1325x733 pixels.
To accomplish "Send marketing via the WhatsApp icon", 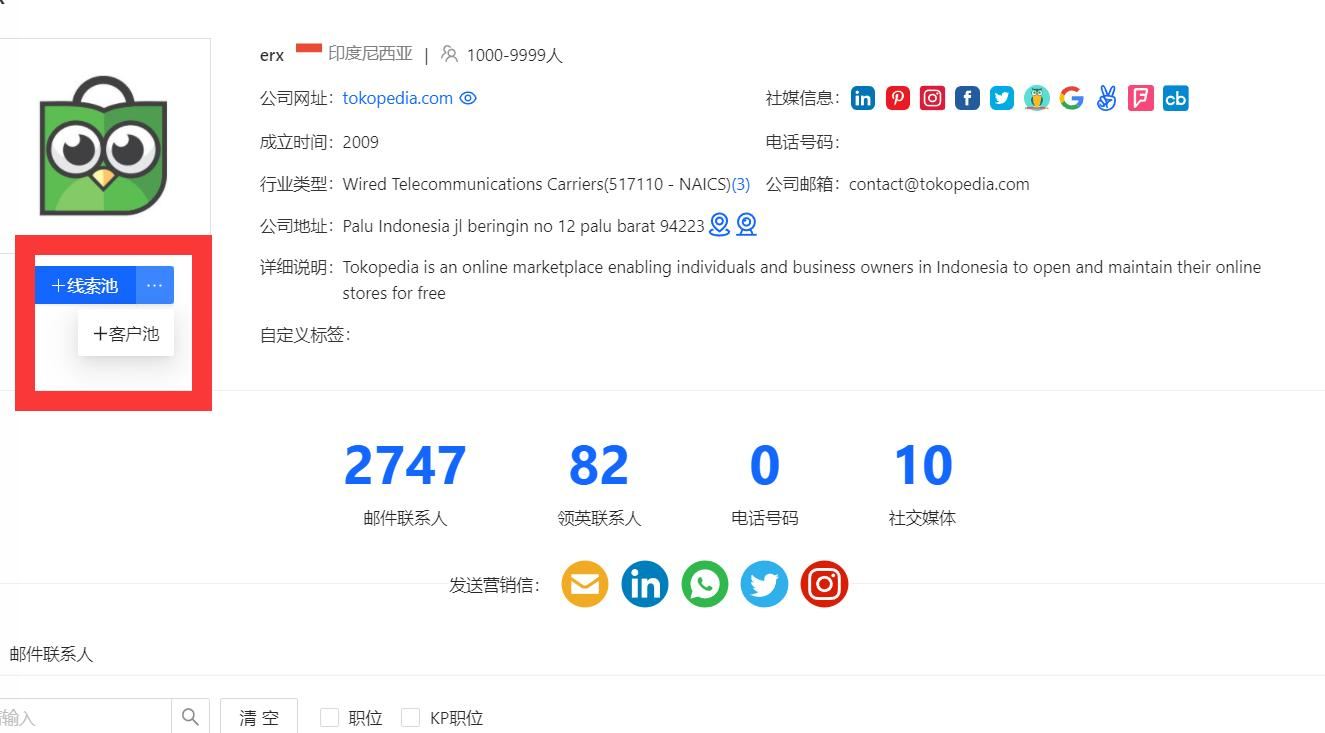I will pos(705,584).
